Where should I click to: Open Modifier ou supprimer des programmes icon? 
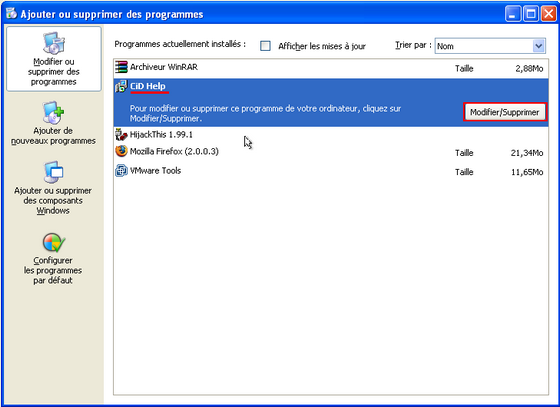(54, 43)
